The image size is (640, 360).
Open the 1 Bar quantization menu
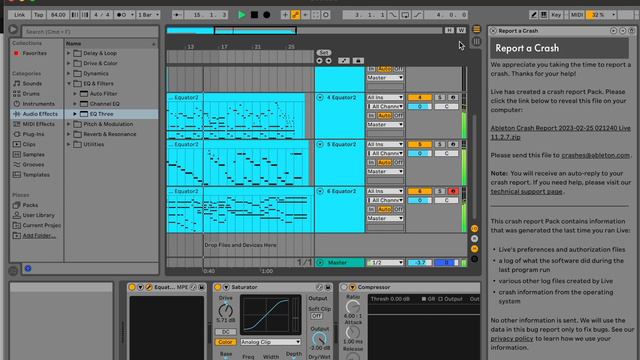(148, 15)
